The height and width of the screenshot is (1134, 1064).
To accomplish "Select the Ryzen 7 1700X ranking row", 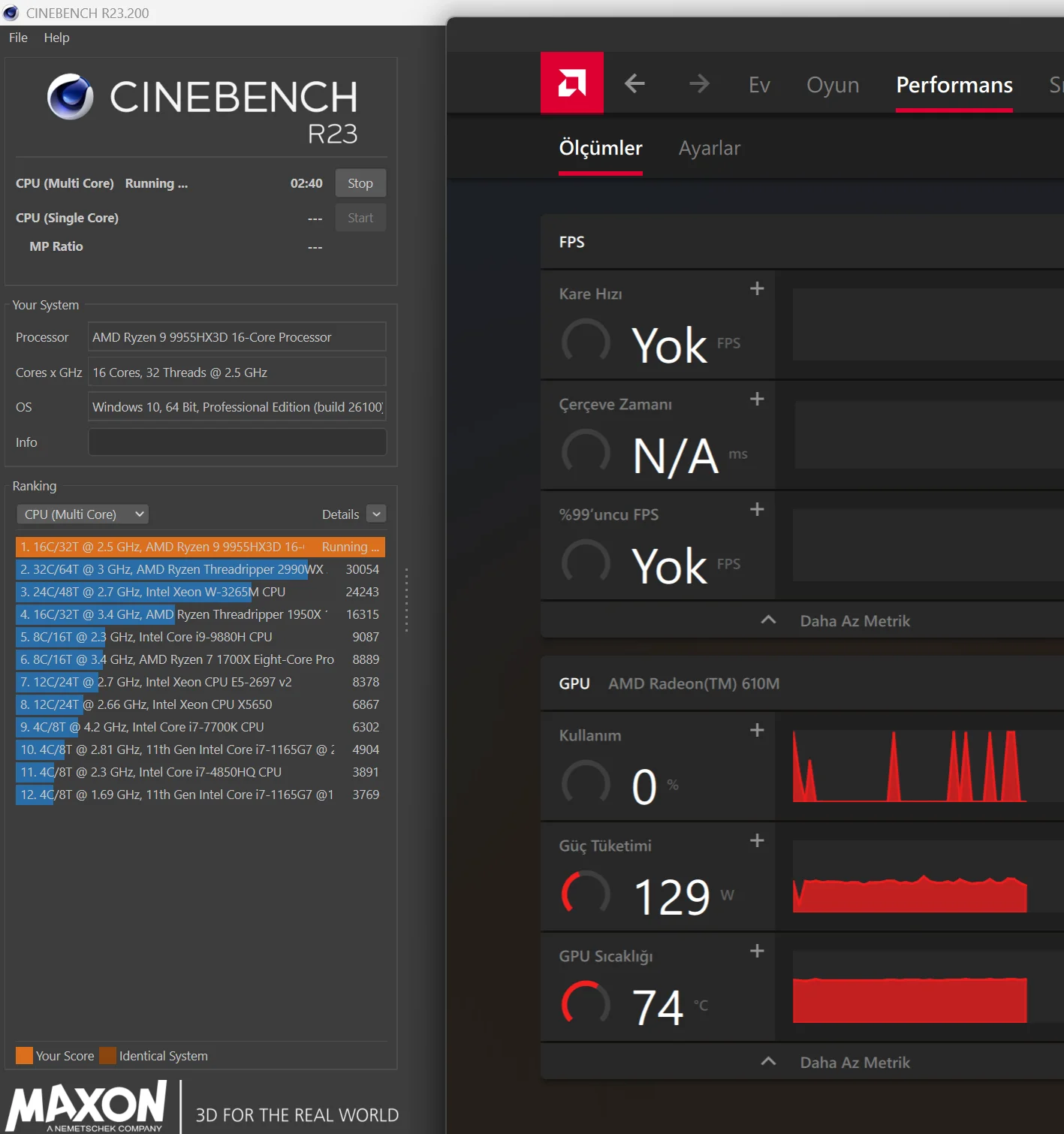I will coord(200,659).
